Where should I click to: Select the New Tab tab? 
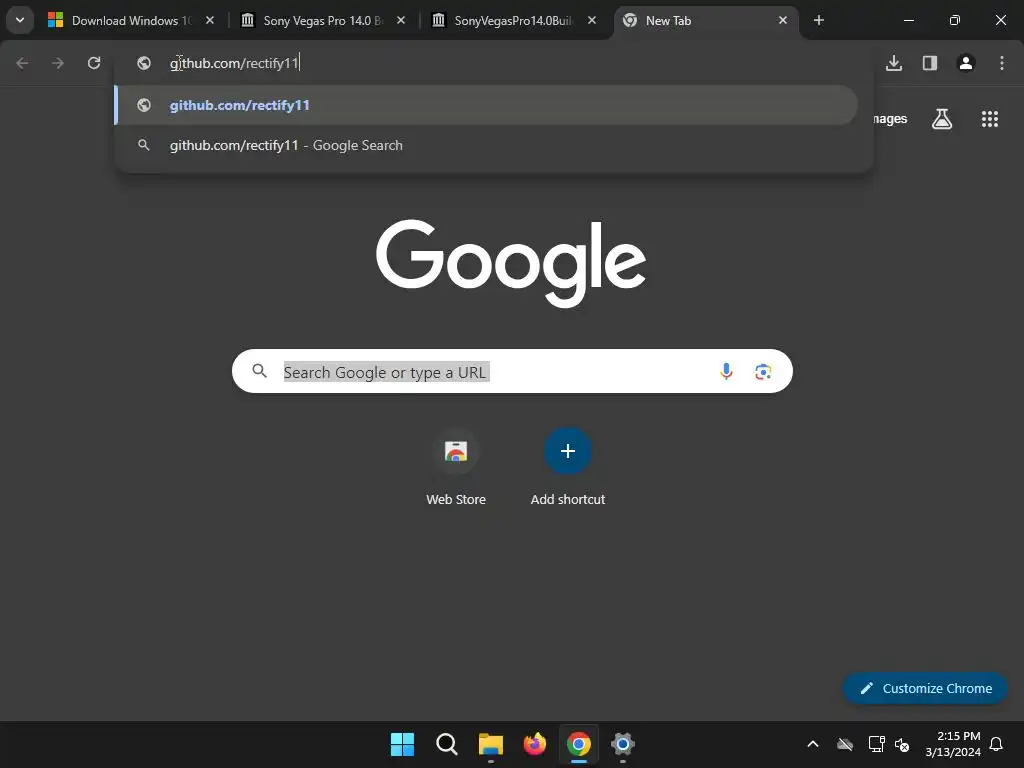point(705,20)
